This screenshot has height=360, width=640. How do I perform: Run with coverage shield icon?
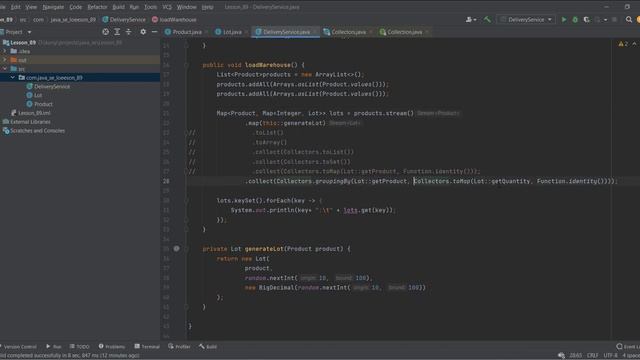pyautogui.click(x=587, y=20)
